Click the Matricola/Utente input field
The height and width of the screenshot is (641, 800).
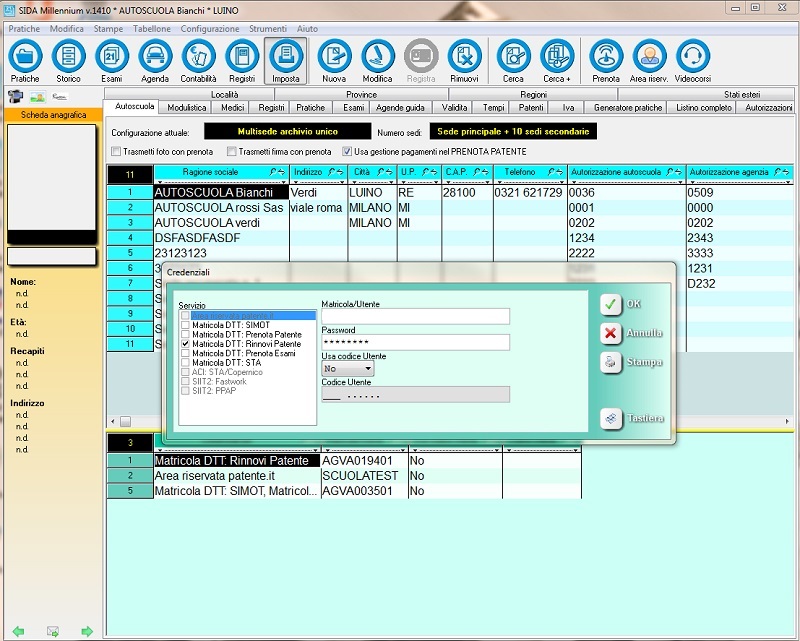click(415, 316)
